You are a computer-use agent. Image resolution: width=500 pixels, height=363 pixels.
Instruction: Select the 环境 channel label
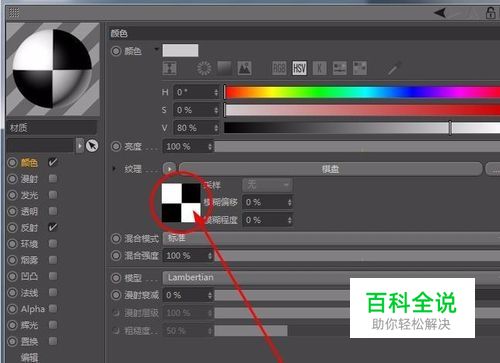point(29,244)
